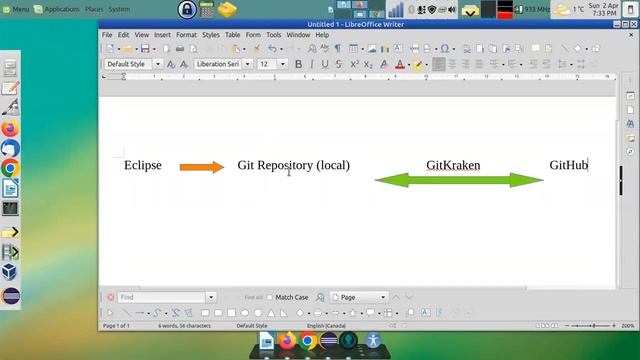Click the Find All button

pos(253,297)
